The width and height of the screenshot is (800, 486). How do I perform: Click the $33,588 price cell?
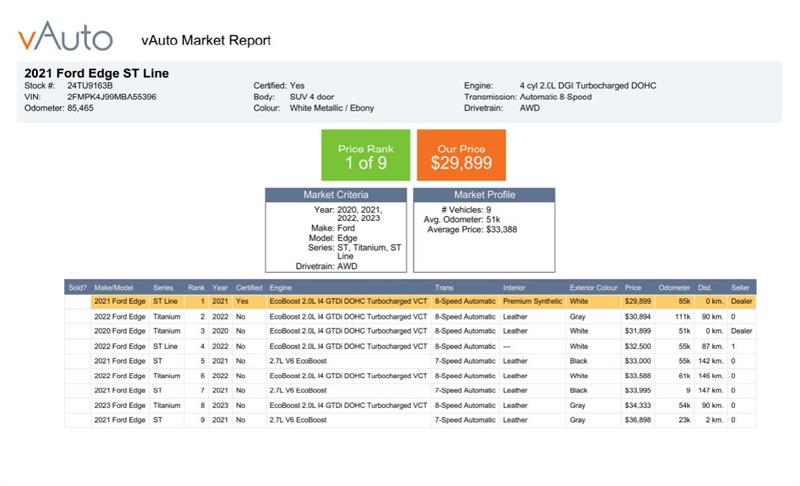coord(638,376)
